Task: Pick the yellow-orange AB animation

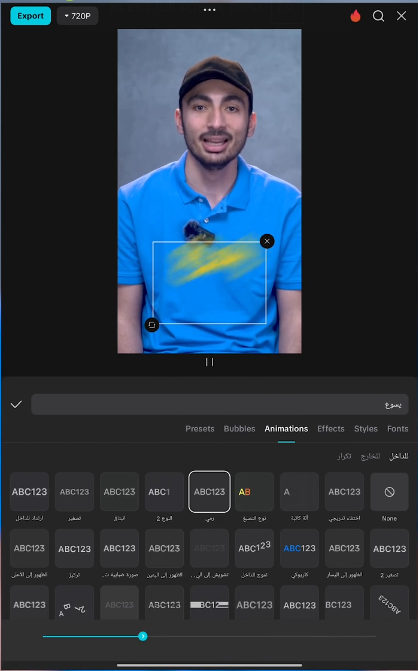Action: (x=254, y=492)
